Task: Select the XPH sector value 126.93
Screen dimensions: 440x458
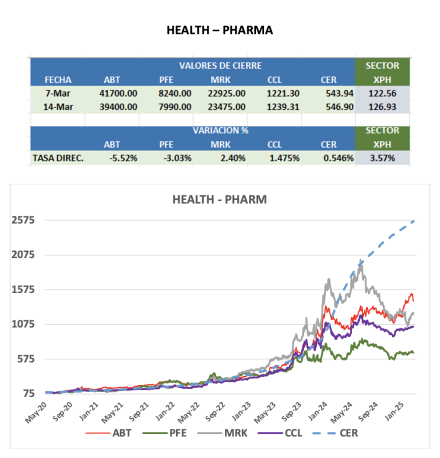Action: (382, 107)
